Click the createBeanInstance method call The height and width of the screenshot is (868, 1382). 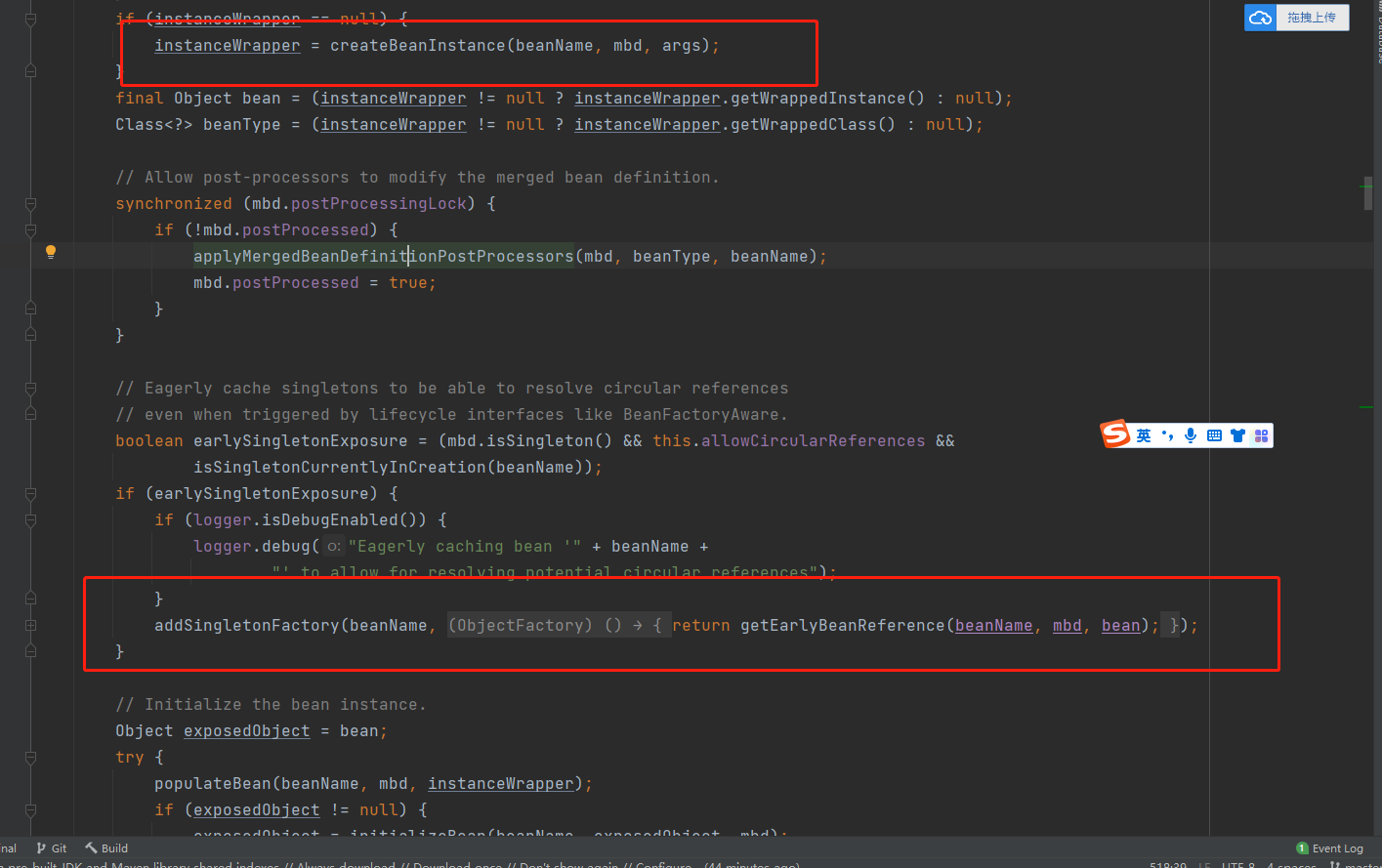[x=417, y=46]
